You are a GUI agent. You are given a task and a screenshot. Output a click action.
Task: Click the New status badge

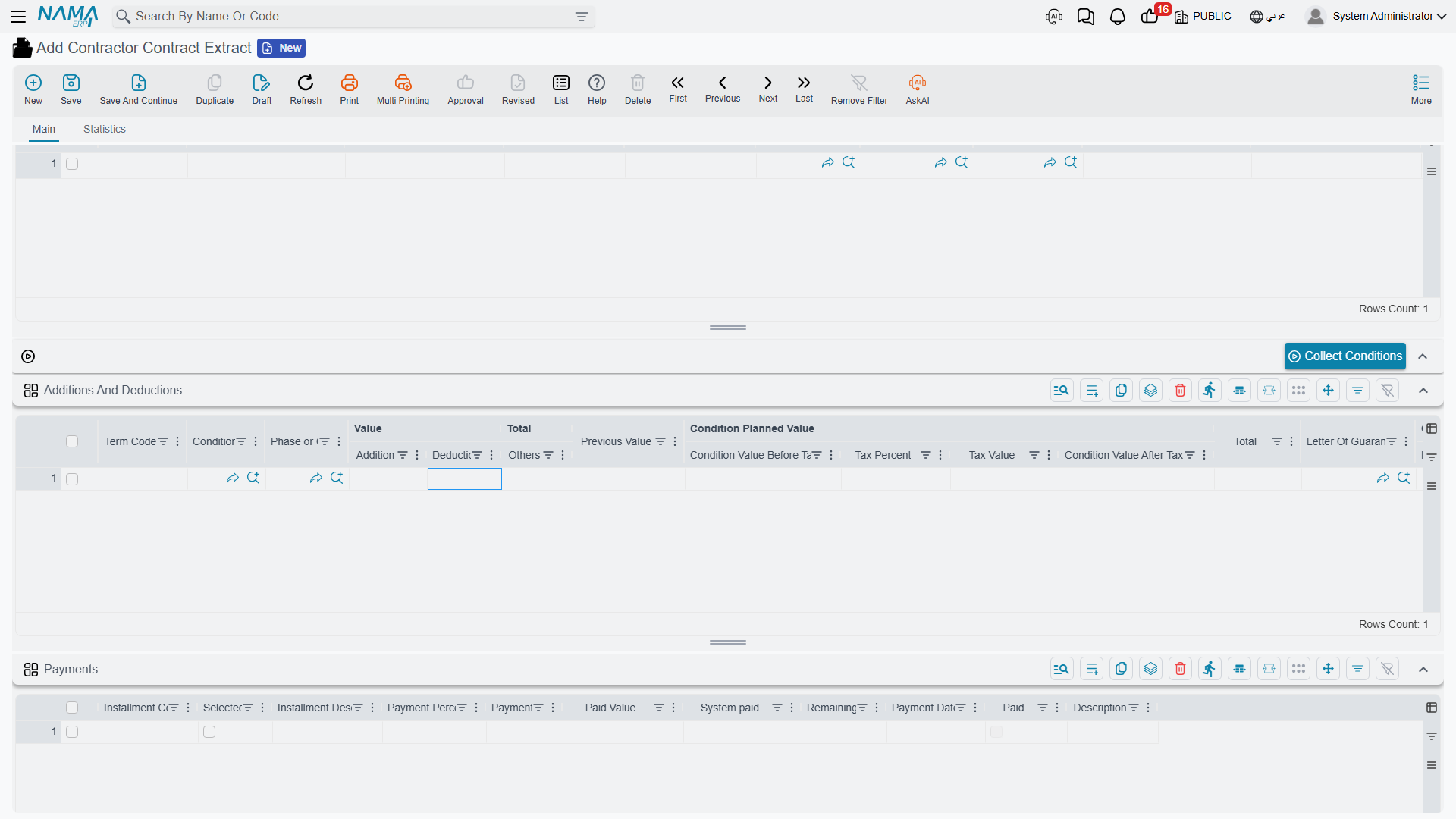pos(281,48)
